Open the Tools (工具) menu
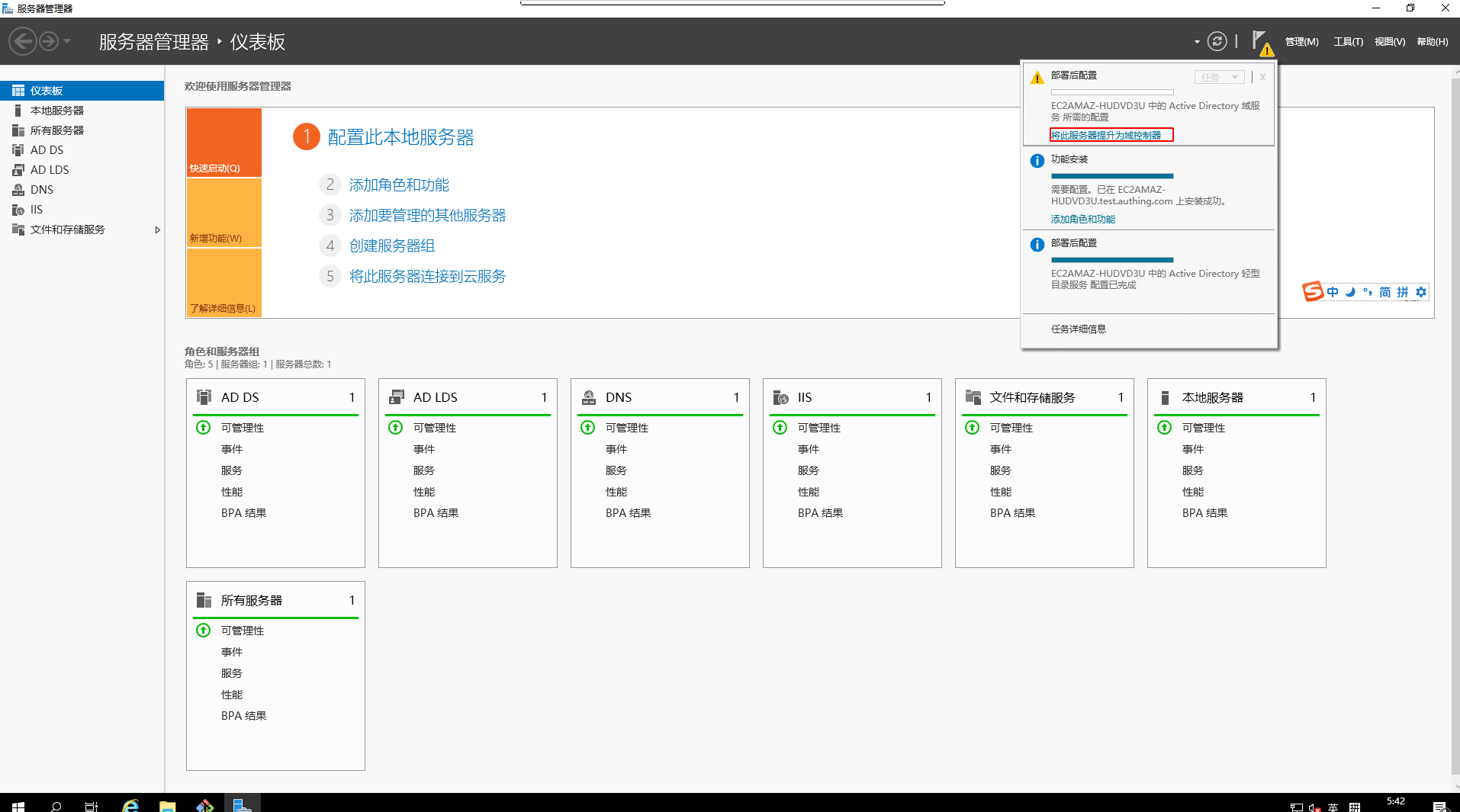This screenshot has height=812, width=1460. [x=1348, y=42]
